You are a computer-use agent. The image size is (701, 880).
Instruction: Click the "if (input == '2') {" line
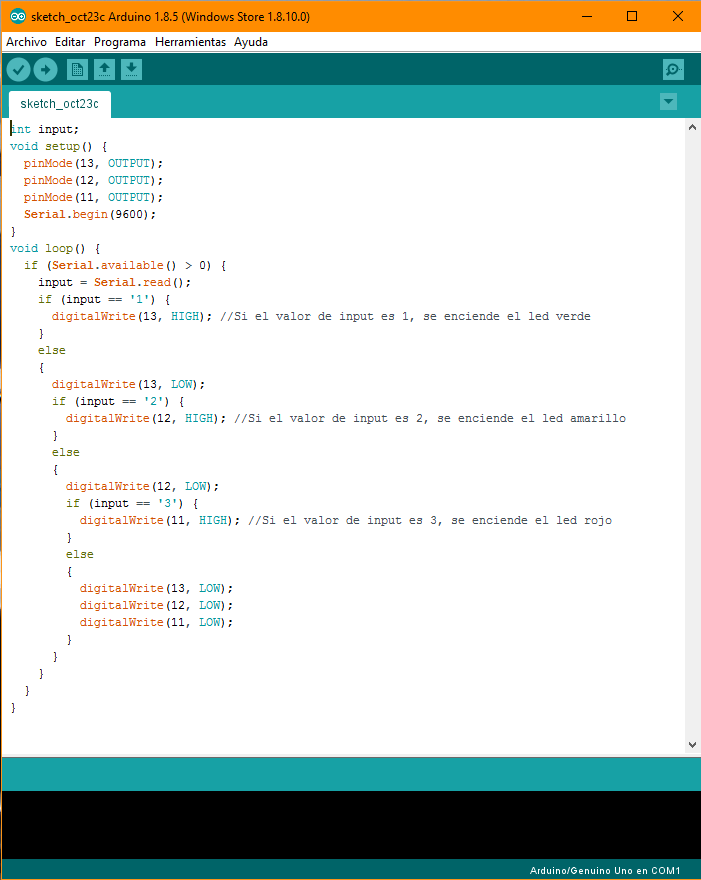[118, 401]
